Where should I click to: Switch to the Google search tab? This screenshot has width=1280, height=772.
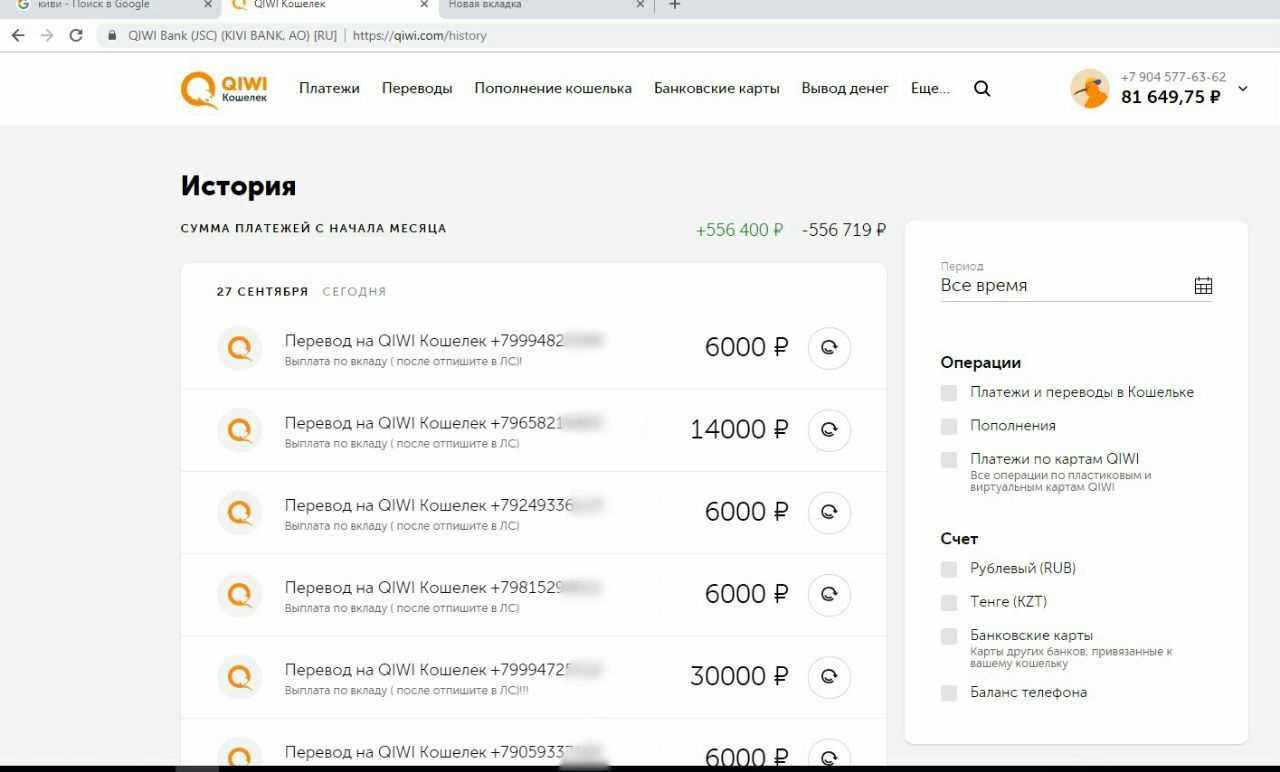(x=108, y=5)
